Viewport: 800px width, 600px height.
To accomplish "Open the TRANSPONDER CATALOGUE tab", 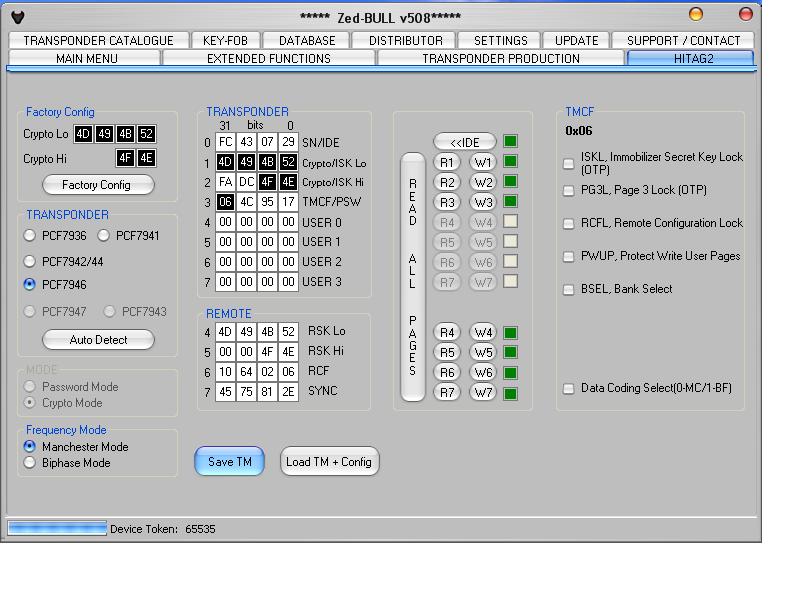I will click(98, 40).
